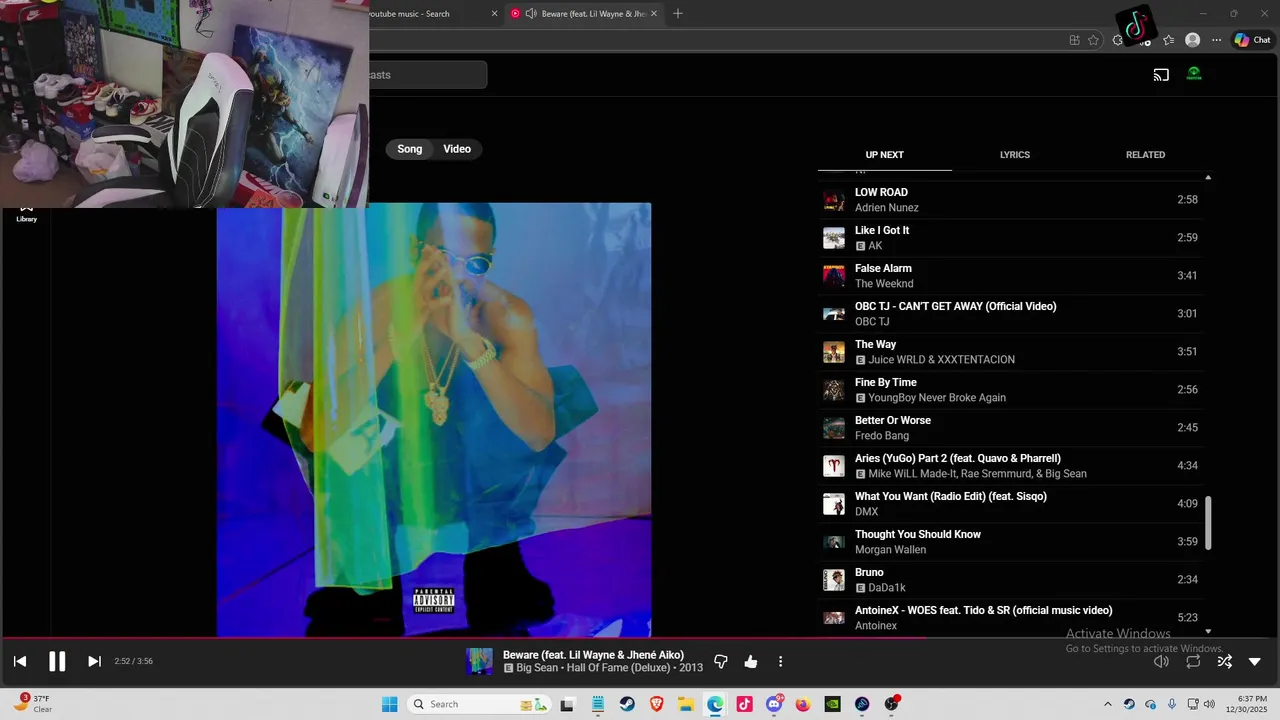The image size is (1280, 720).
Task: Open the RELATED tab
Action: tap(1145, 155)
